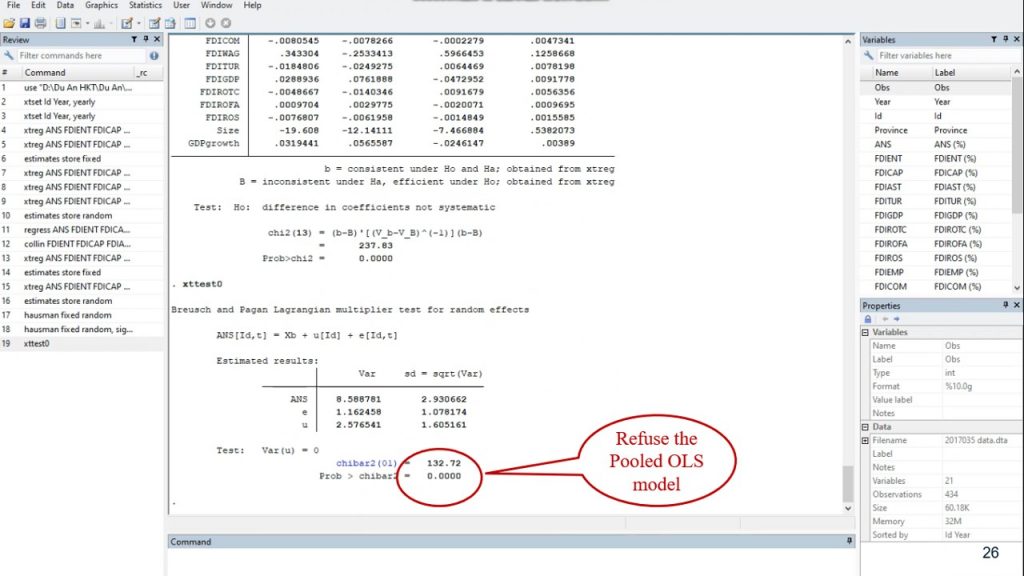
Task: Click the filter icon in the Variables panel
Action: tap(994, 39)
